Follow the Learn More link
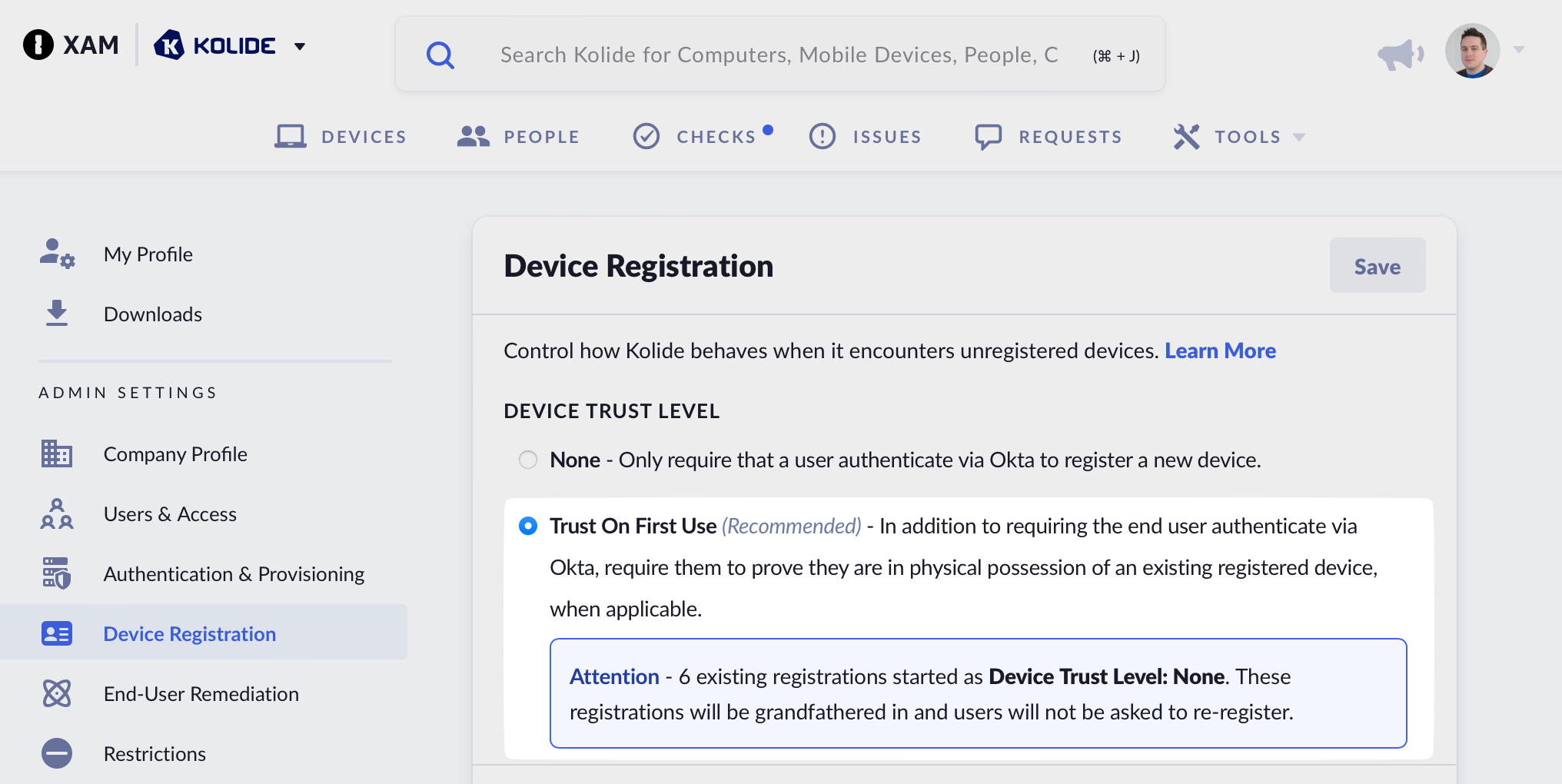Image resolution: width=1562 pixels, height=784 pixels. coord(1220,350)
